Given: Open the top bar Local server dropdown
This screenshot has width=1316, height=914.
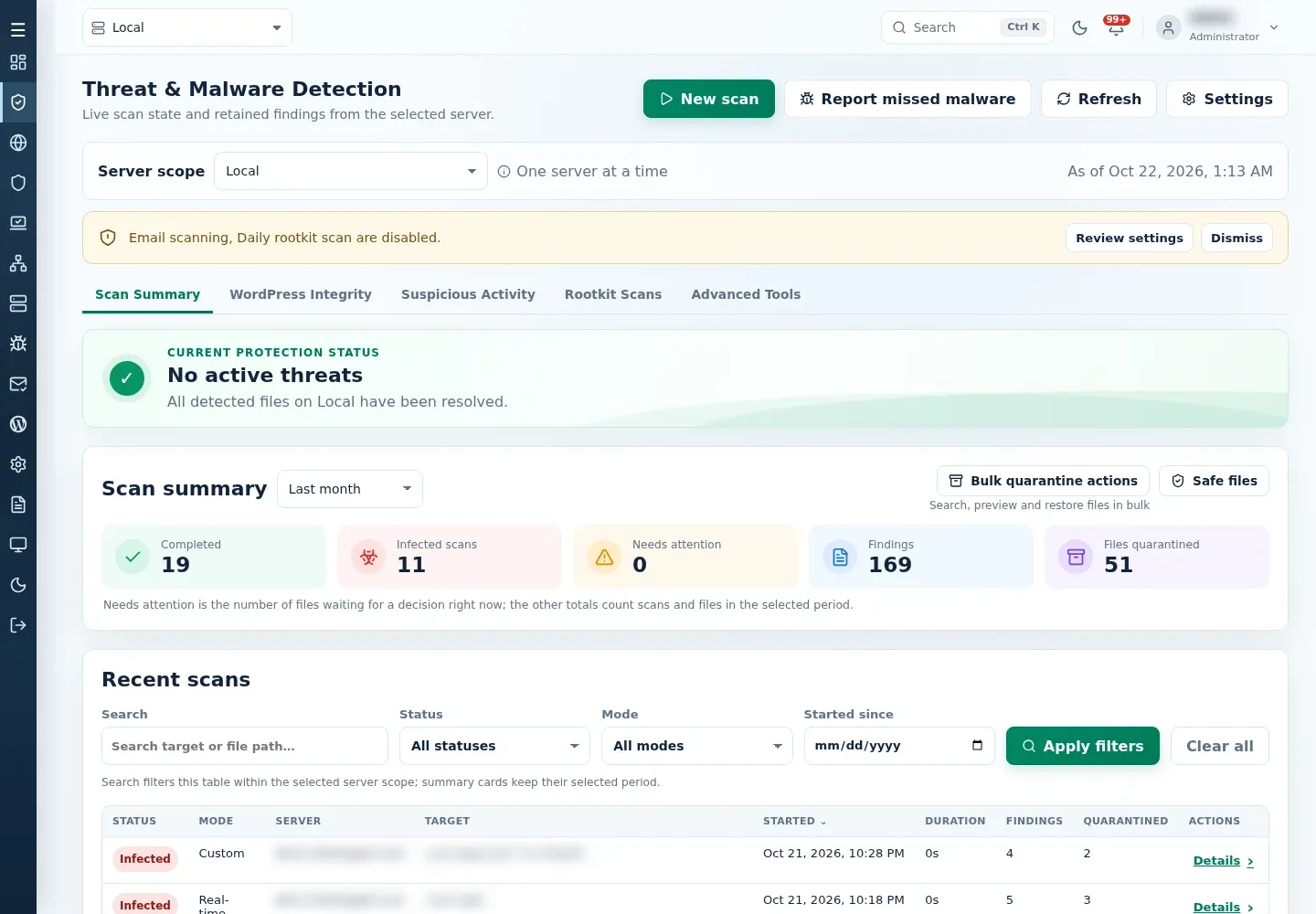Looking at the screenshot, I should tap(187, 27).
